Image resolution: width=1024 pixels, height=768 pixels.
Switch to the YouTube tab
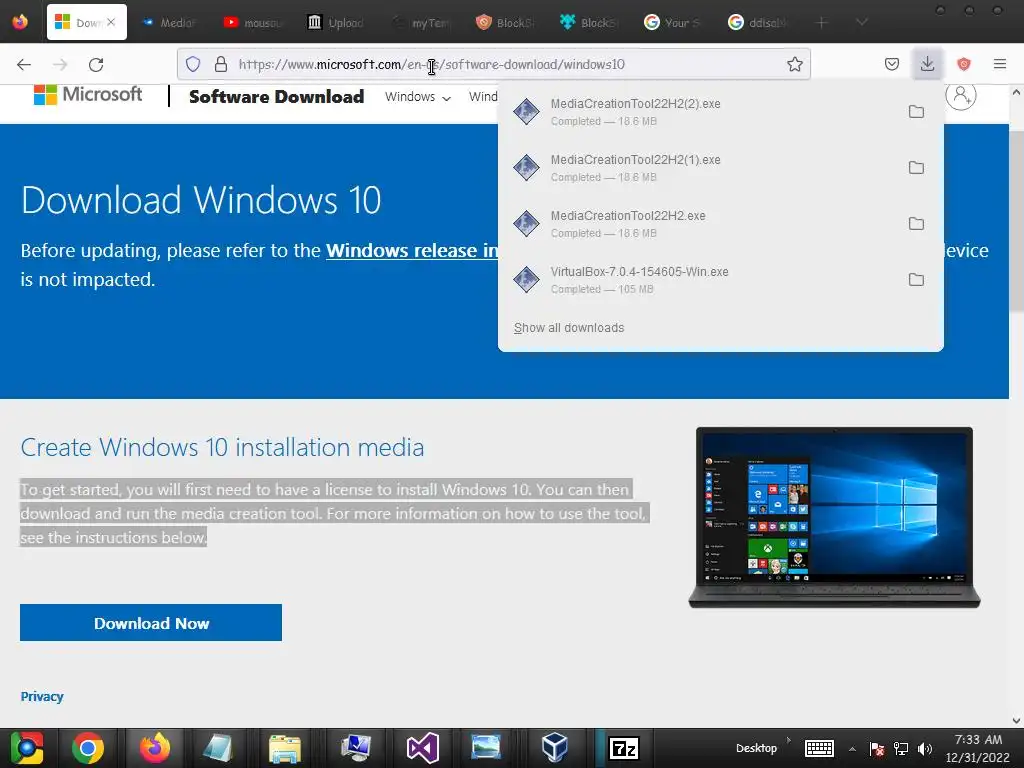[x=251, y=23]
